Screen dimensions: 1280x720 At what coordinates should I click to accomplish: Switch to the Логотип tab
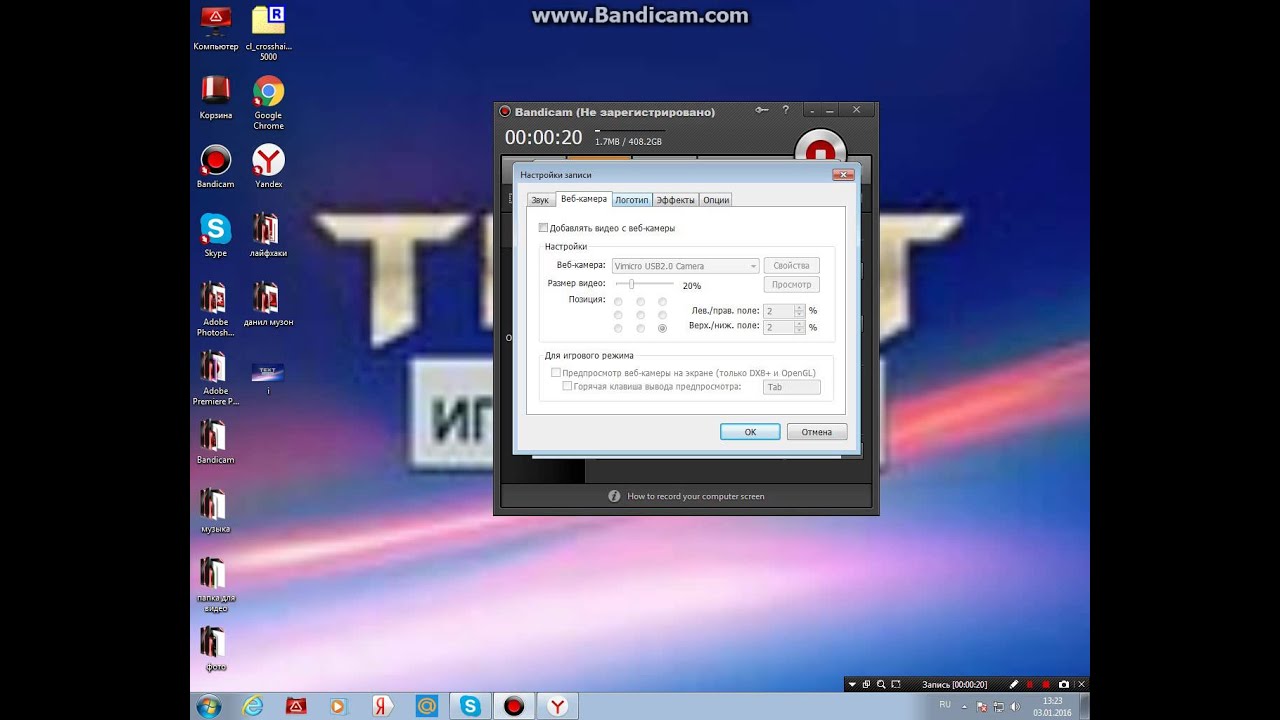632,200
